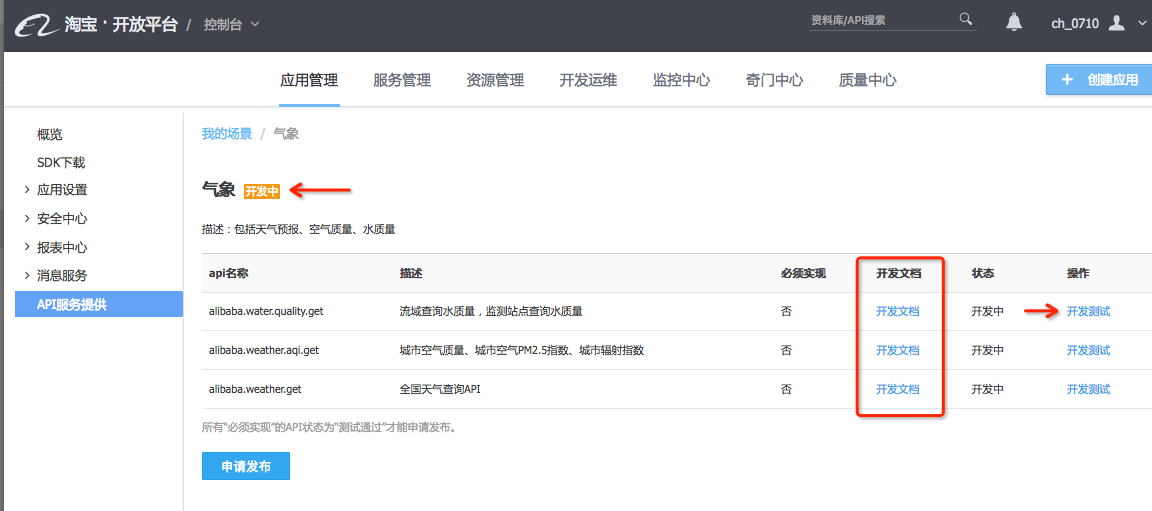Click the 创建应用 button
This screenshot has height=511, width=1152.
[1099, 80]
